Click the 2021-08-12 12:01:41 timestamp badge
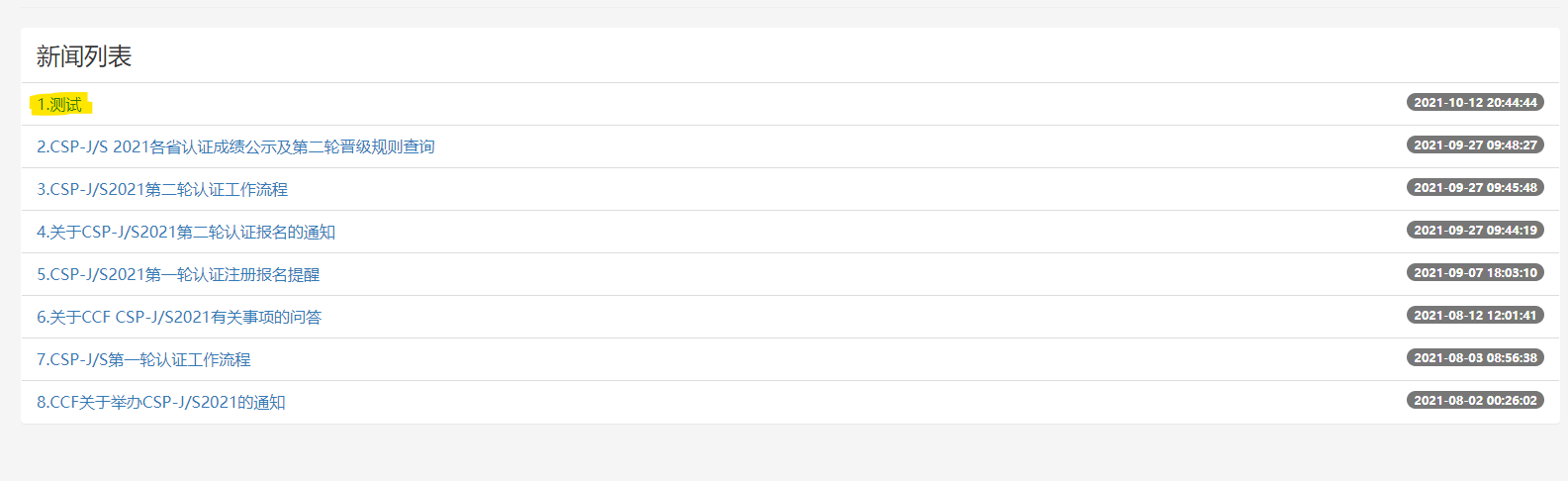 1475,316
